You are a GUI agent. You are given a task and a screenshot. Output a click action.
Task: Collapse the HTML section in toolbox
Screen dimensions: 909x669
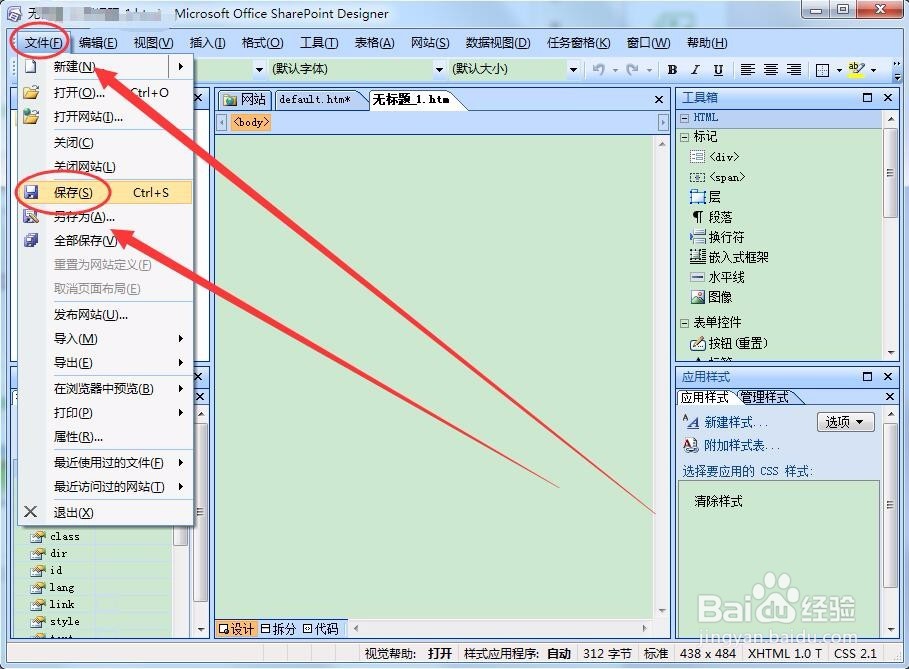coord(685,118)
